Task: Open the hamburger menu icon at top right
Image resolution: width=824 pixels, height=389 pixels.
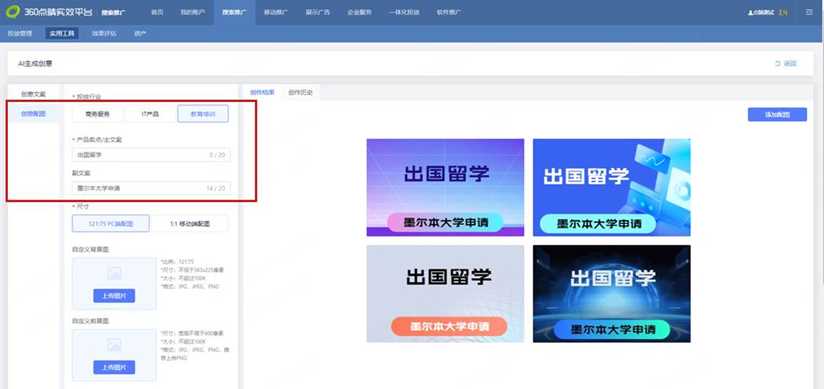Action: click(809, 12)
